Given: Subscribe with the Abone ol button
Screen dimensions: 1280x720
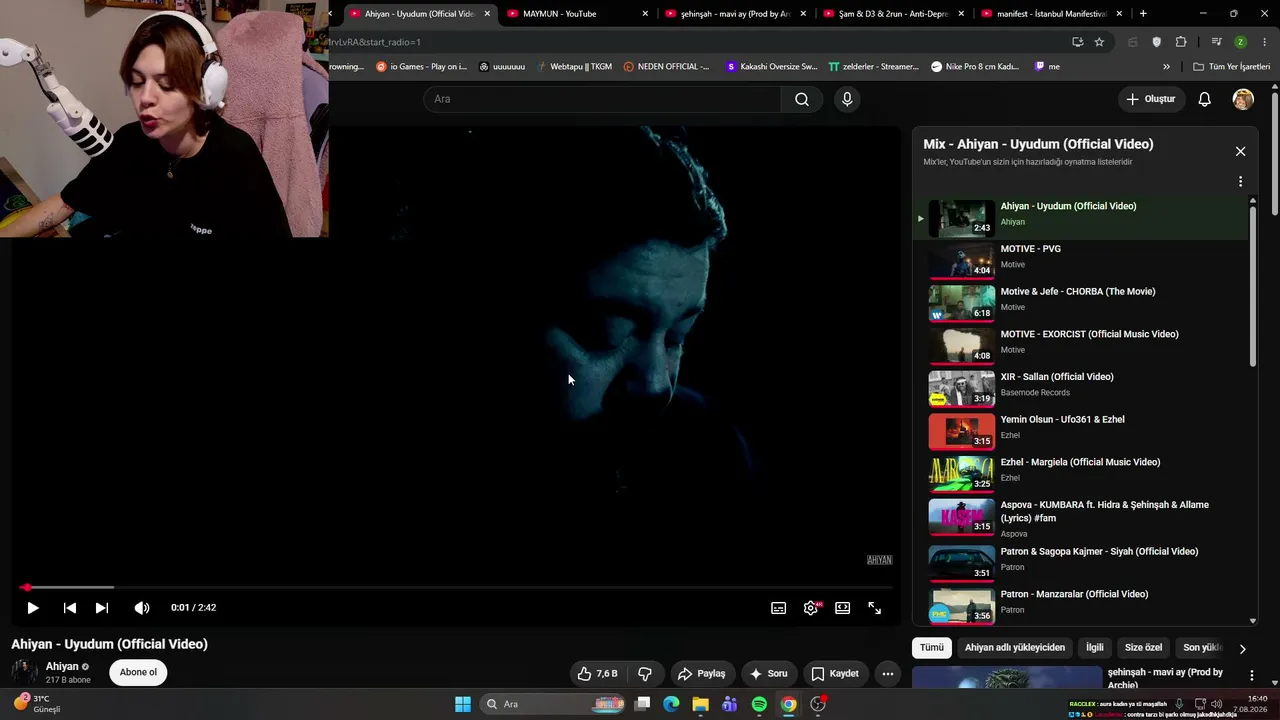Looking at the screenshot, I should (x=138, y=672).
